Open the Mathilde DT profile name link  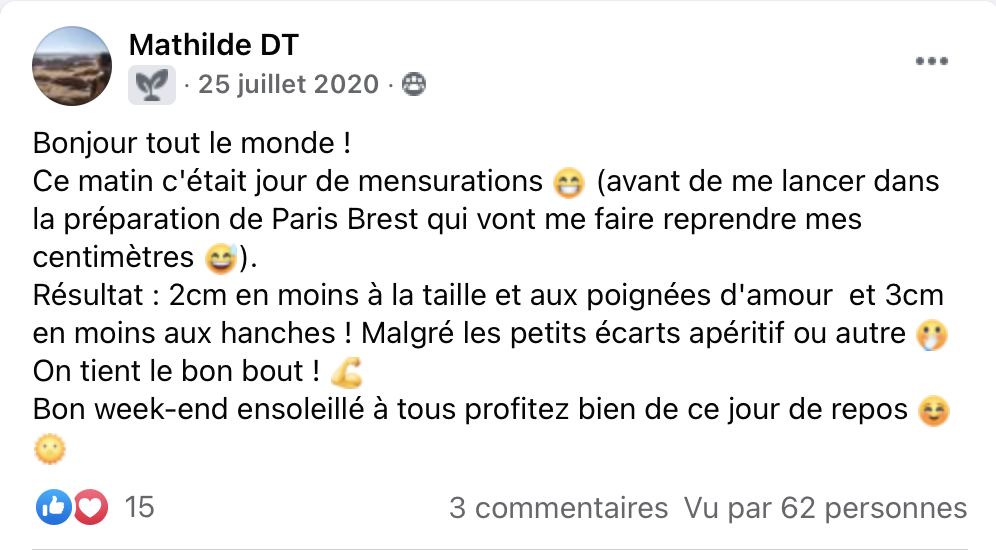pos(214,45)
